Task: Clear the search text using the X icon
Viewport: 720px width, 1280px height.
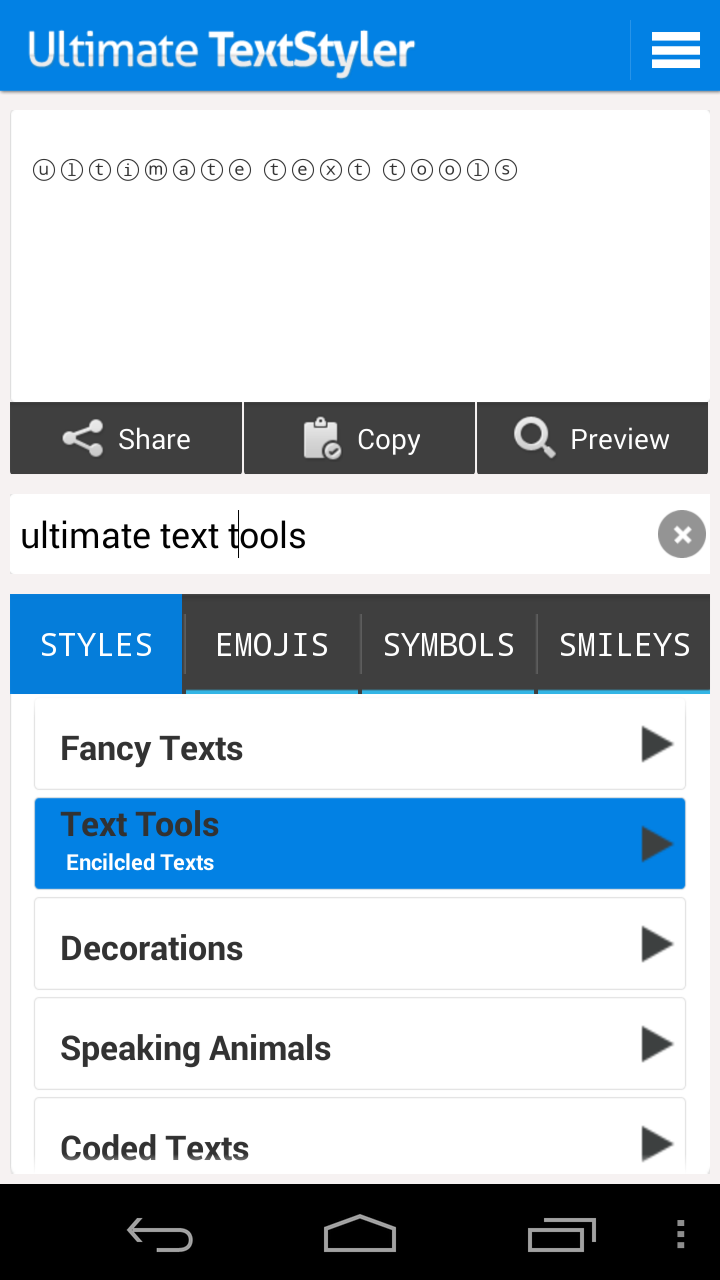Action: 681,534
